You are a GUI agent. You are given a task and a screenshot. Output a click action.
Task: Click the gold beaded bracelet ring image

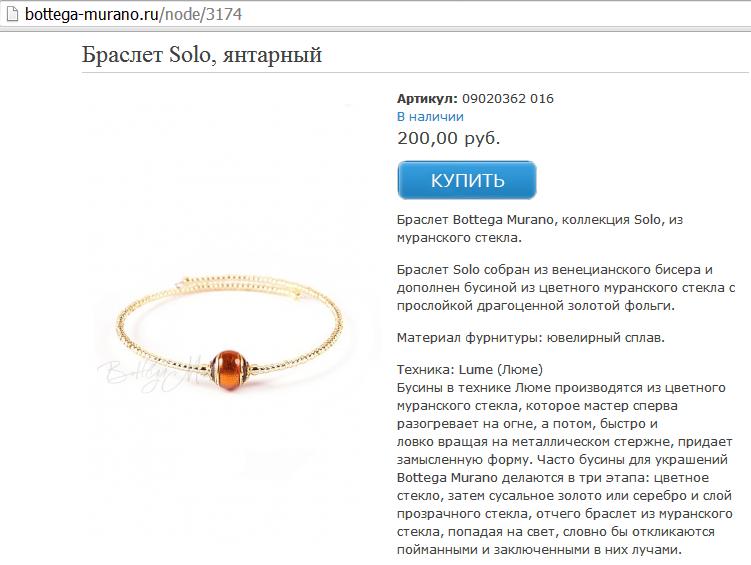[230, 334]
